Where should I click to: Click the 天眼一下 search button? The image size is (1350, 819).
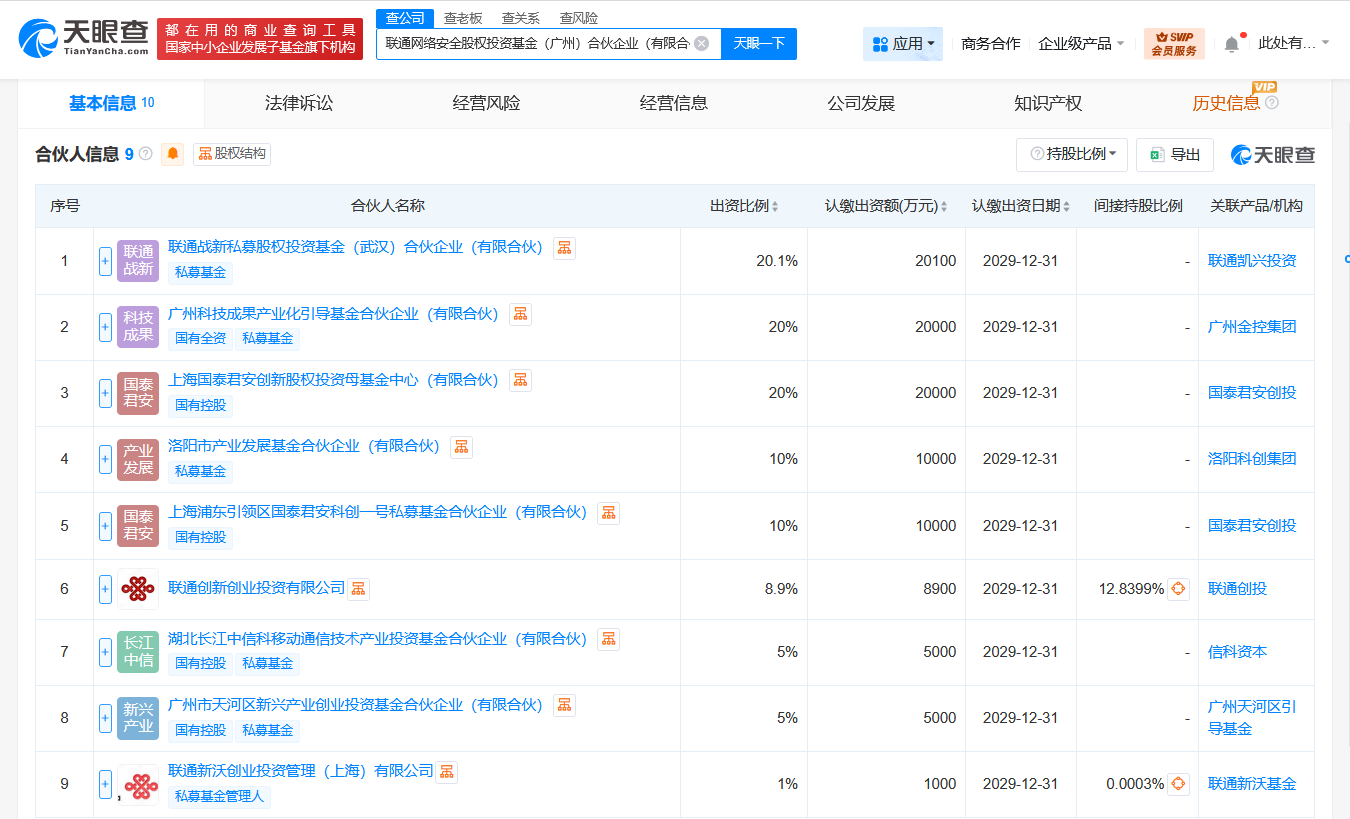(x=759, y=44)
